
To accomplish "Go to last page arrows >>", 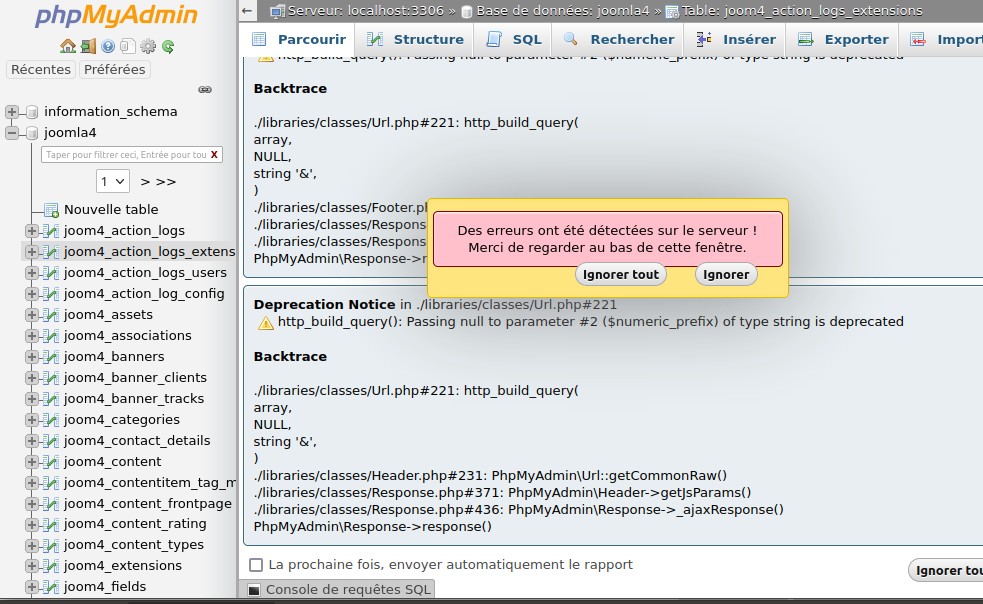I will (166, 182).
